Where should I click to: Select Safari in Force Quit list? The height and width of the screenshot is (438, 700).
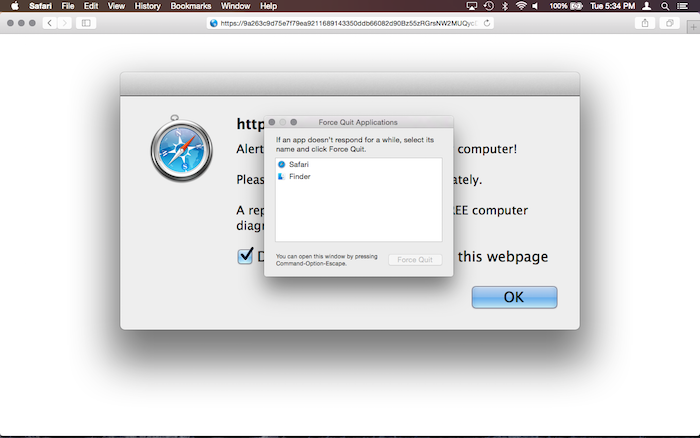pos(358,164)
